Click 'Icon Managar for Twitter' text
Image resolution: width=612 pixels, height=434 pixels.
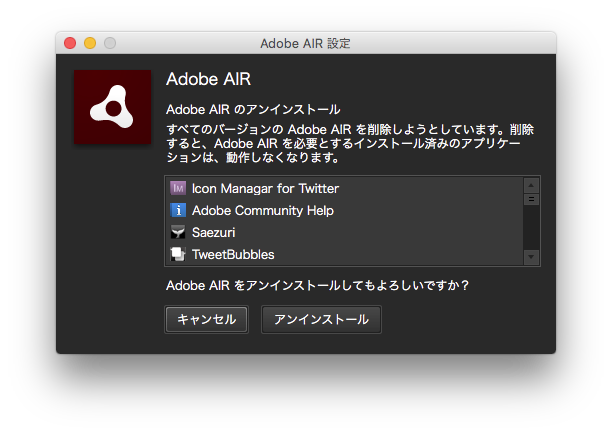[265, 189]
